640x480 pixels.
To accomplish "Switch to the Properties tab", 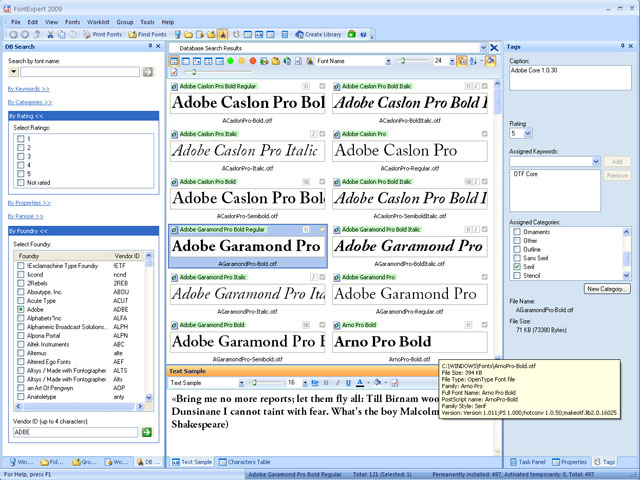I will click(x=569, y=462).
